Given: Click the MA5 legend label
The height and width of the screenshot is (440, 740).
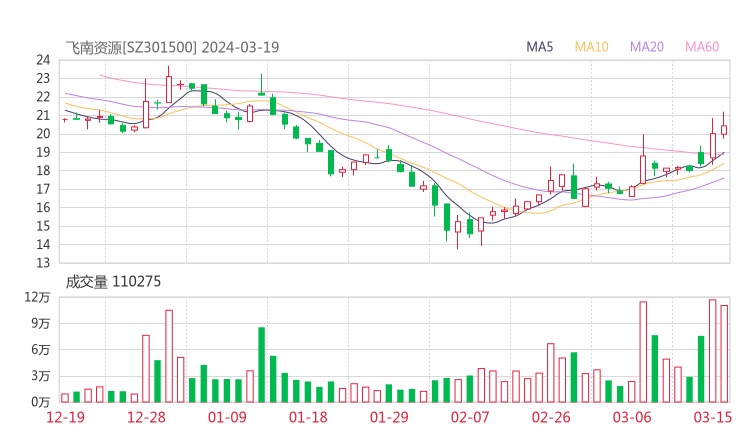Looking at the screenshot, I should tap(539, 47).
